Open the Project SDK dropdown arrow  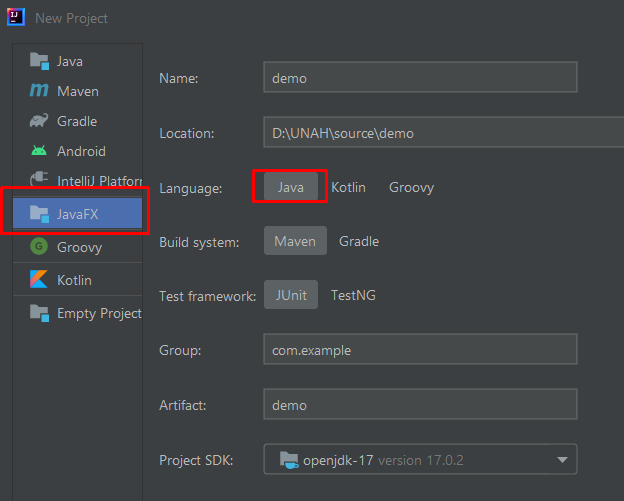[562, 460]
